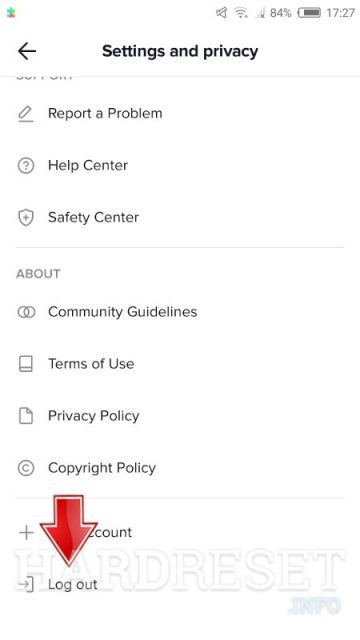View Terms of Use
Image resolution: width=360 pixels, height=640 pixels.
coord(180,364)
